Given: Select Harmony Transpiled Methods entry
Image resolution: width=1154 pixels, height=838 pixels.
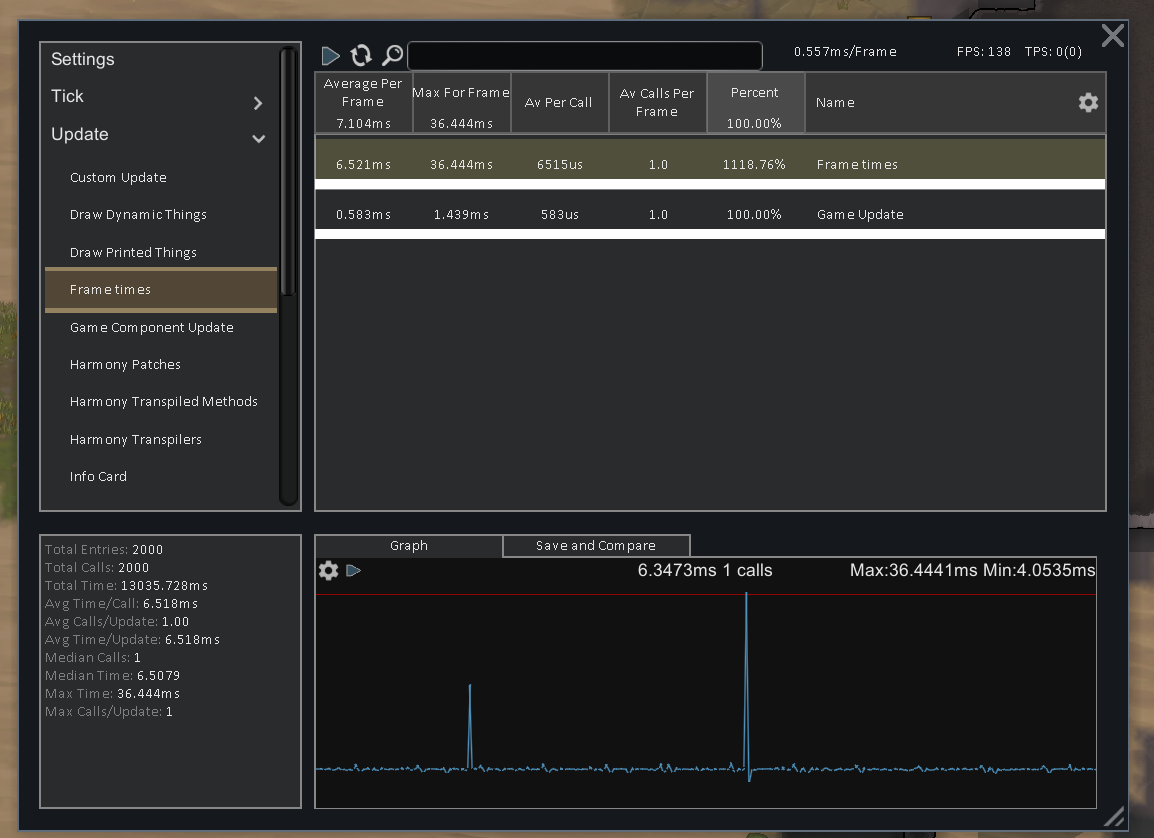Looking at the screenshot, I should point(163,402).
